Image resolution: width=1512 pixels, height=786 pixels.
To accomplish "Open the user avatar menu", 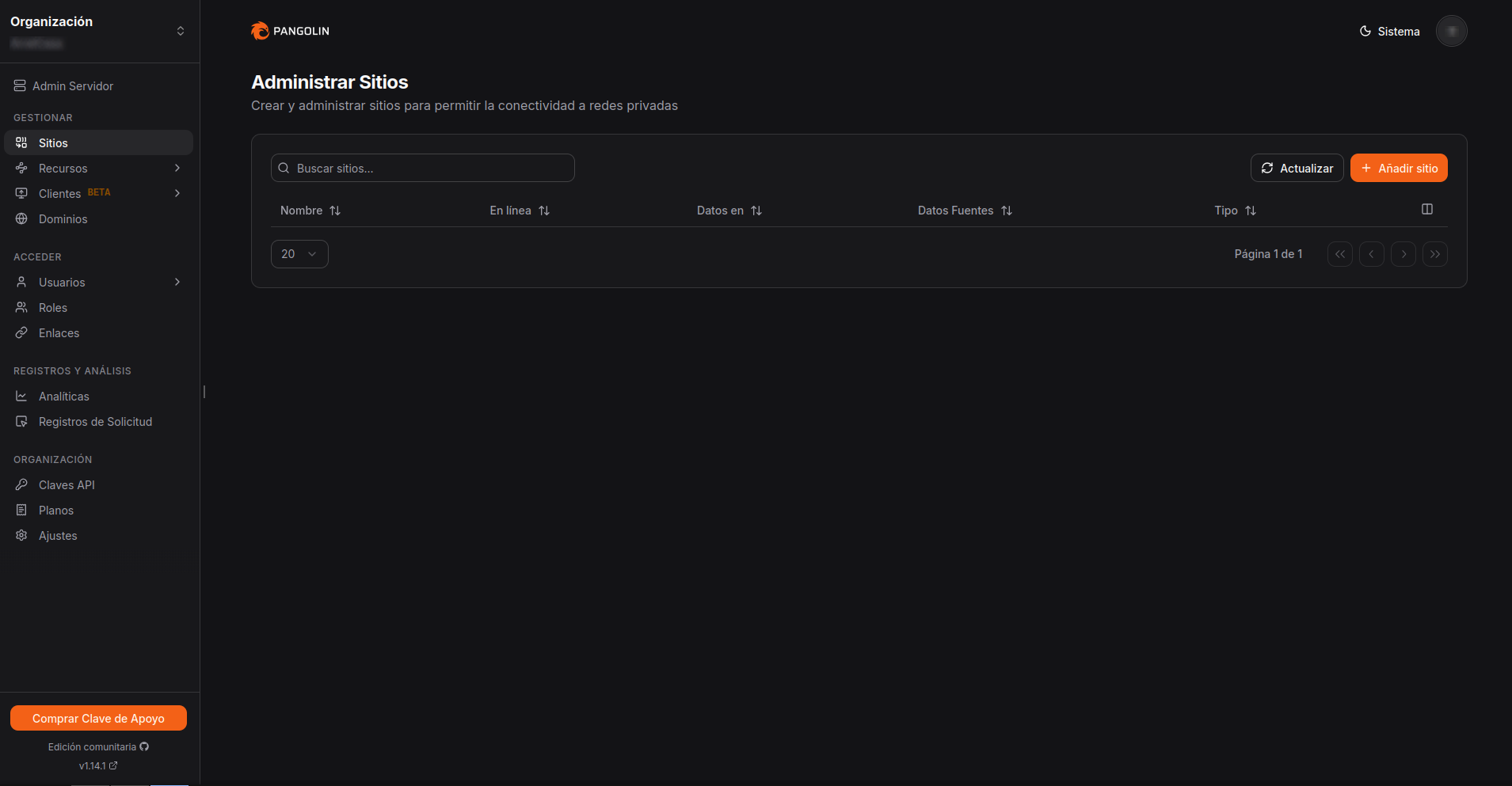I will pyautogui.click(x=1451, y=32).
